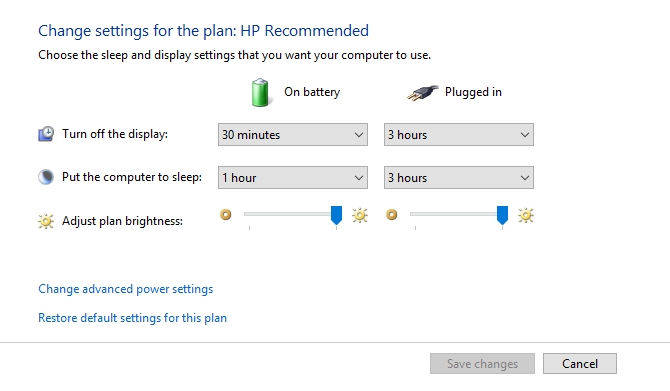The height and width of the screenshot is (391, 670).
Task: Click the green battery icon
Action: point(260,92)
